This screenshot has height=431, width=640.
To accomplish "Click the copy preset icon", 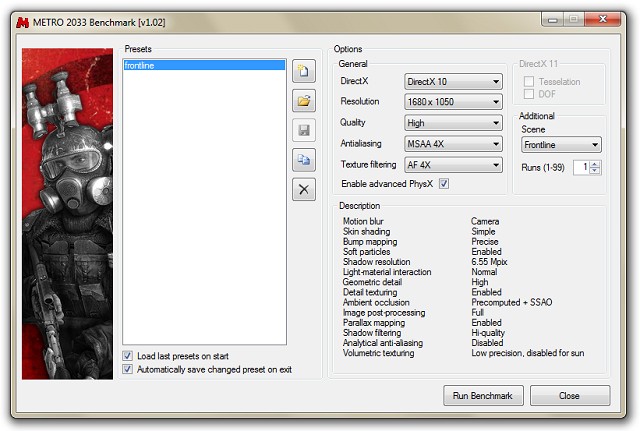I will [x=304, y=160].
